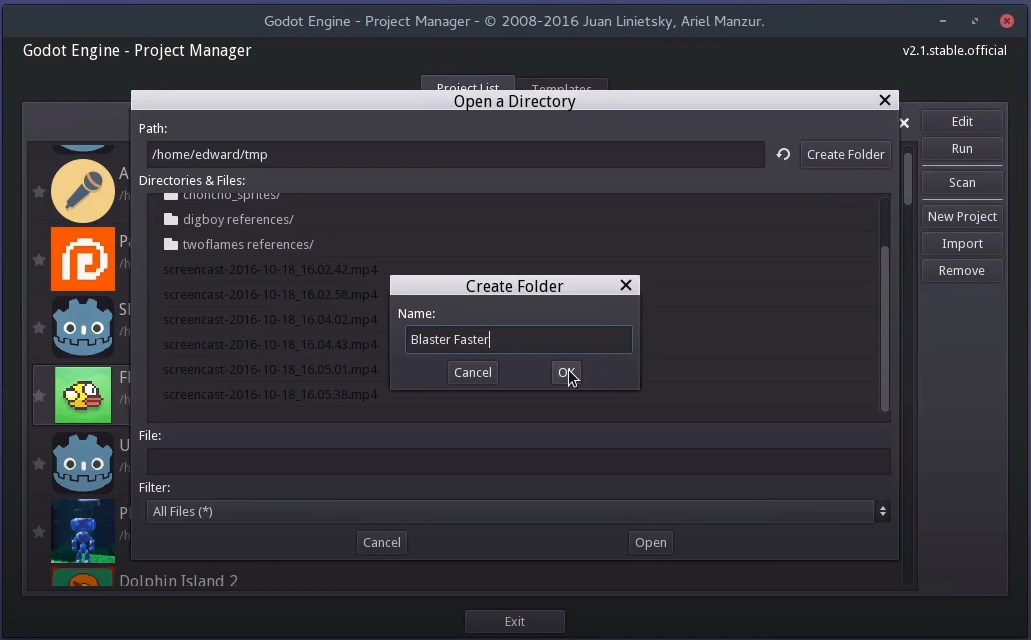
Task: Click the folder Name input field
Action: pos(518,339)
